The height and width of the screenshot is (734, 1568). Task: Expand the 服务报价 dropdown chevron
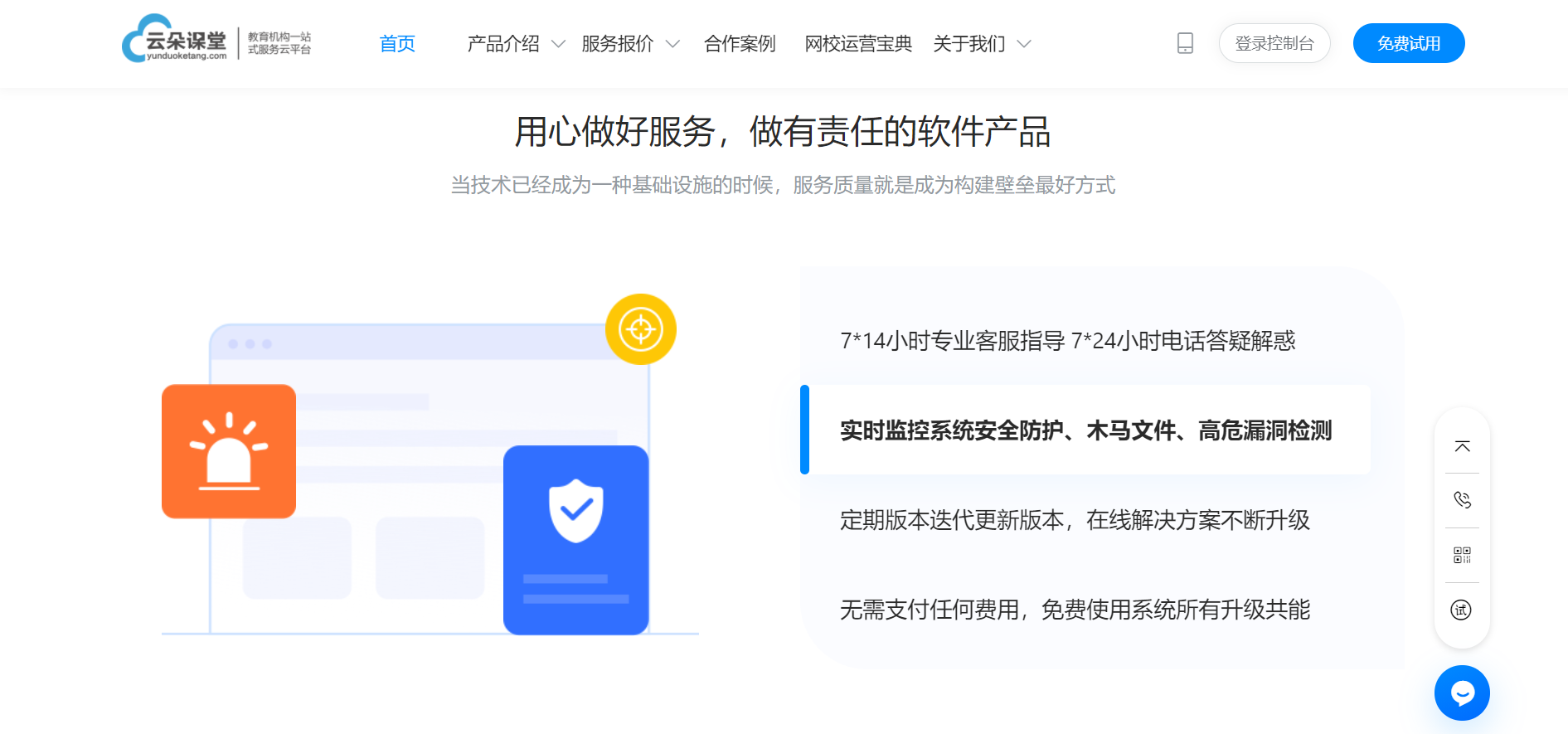coord(672,44)
